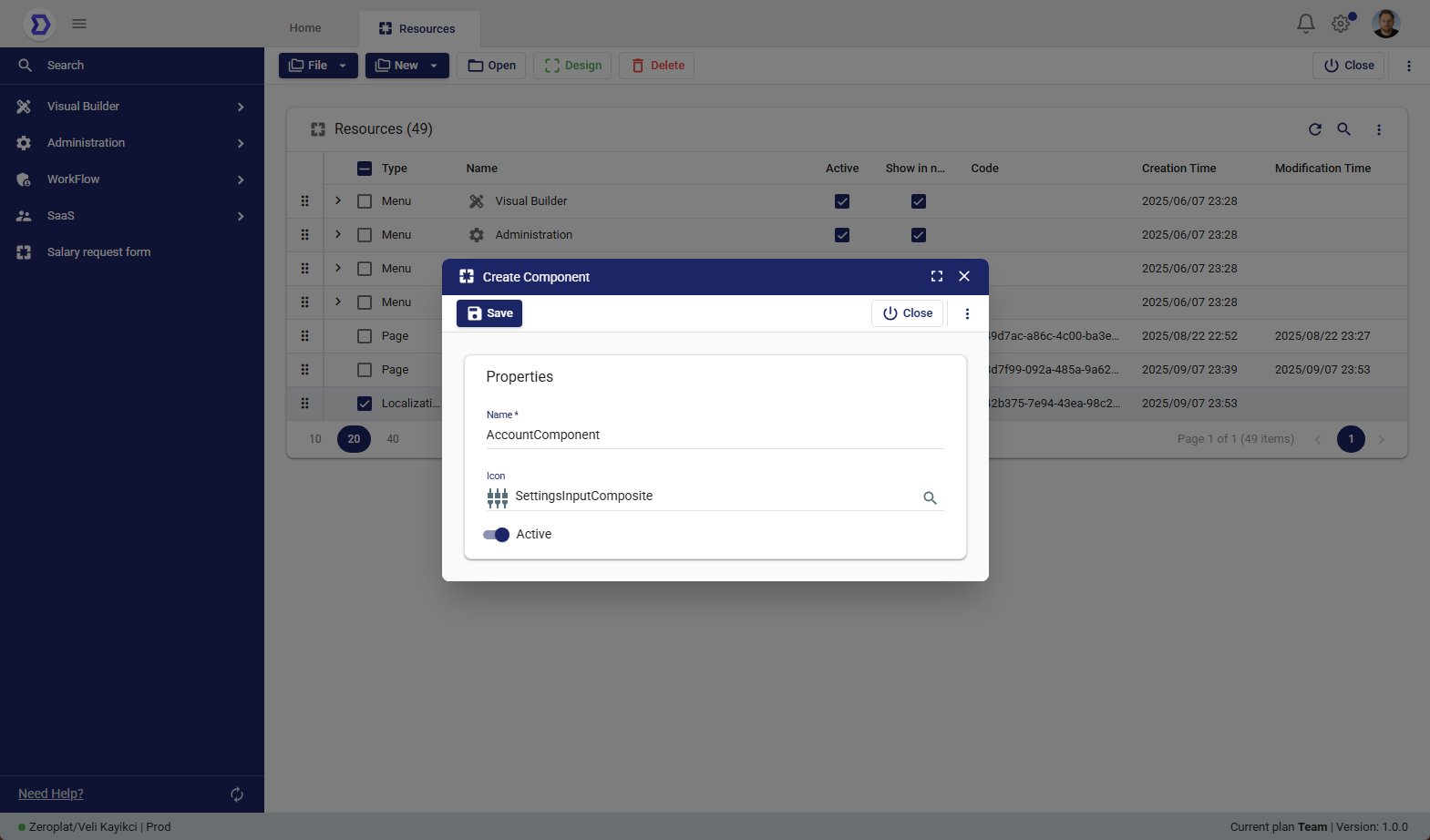The height and width of the screenshot is (840, 1430).
Task: Click the Need Help? link
Action: click(51, 794)
